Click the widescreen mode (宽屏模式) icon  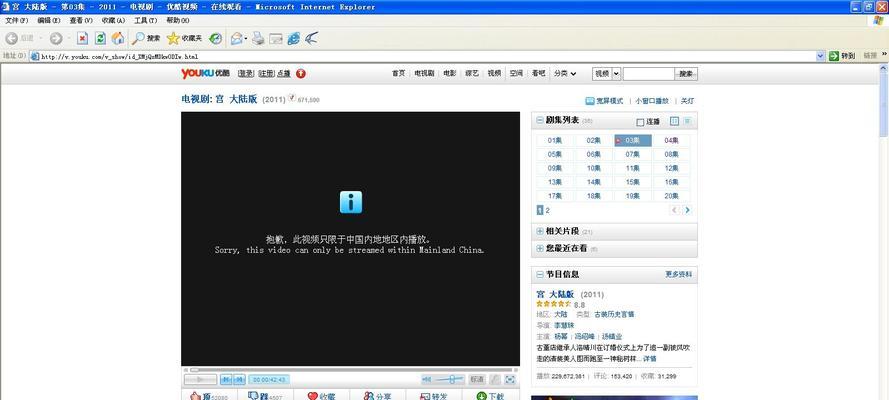click(590, 101)
